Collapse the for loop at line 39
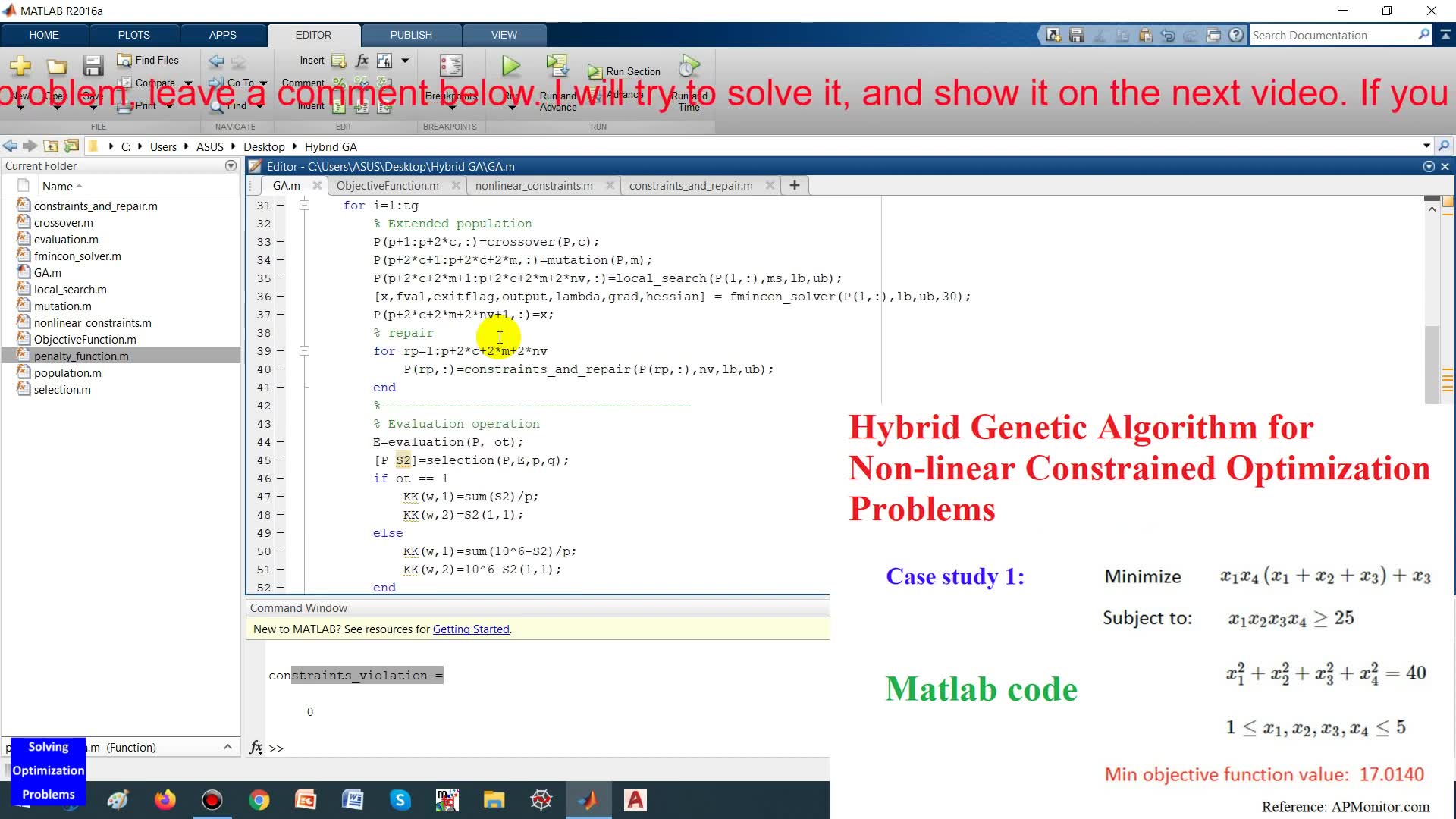Screen dimensions: 1456x819 click(x=304, y=351)
